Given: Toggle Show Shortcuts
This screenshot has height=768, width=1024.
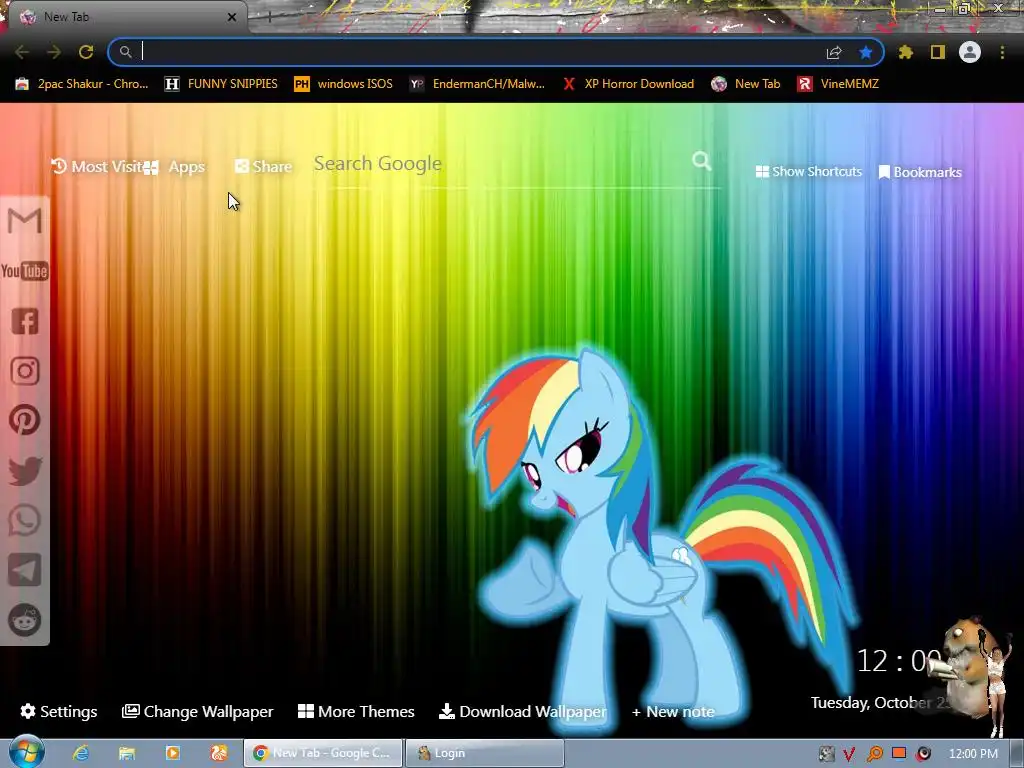Looking at the screenshot, I should click(808, 172).
